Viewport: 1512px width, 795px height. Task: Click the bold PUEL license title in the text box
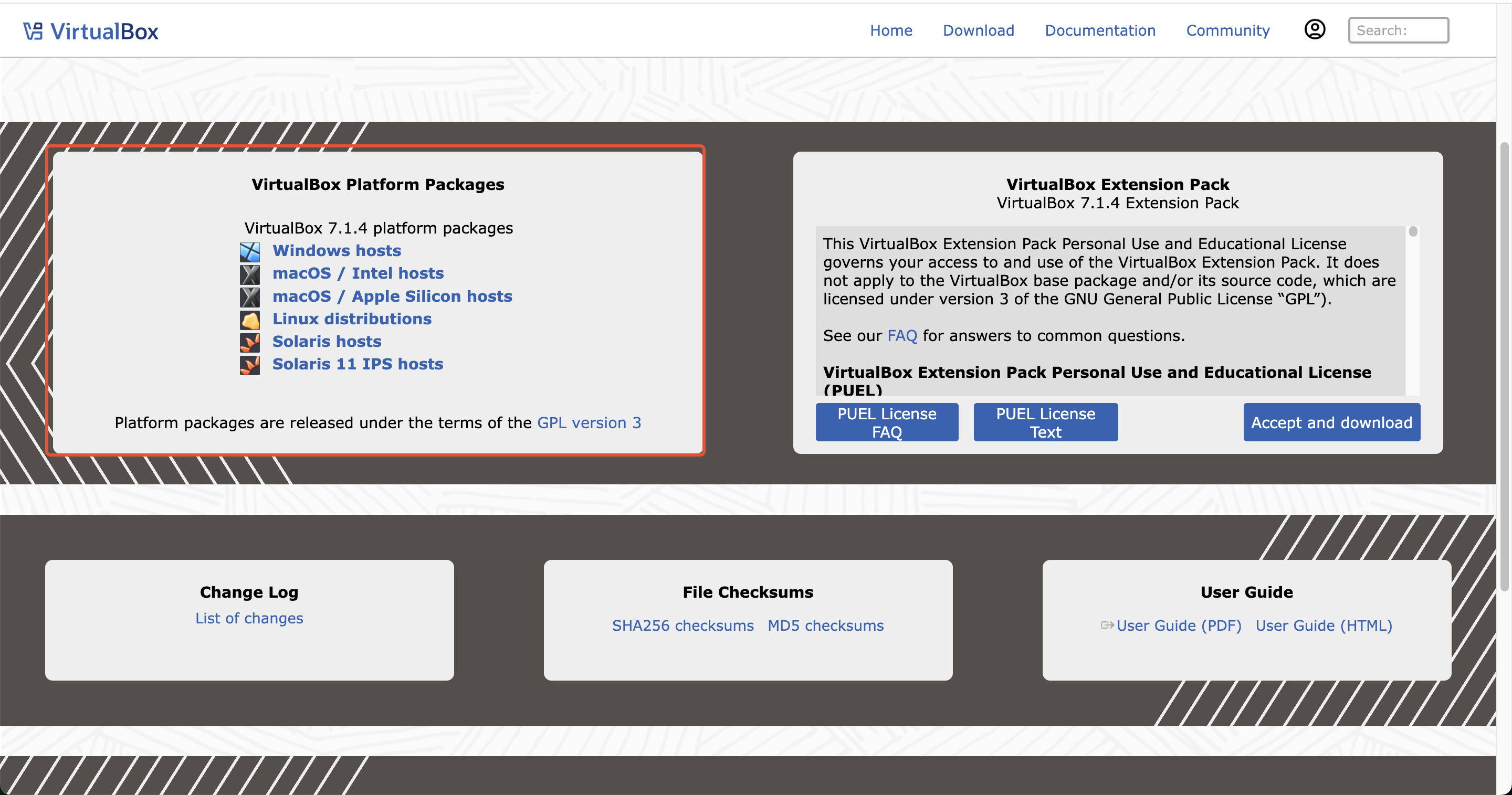pyautogui.click(x=1097, y=380)
